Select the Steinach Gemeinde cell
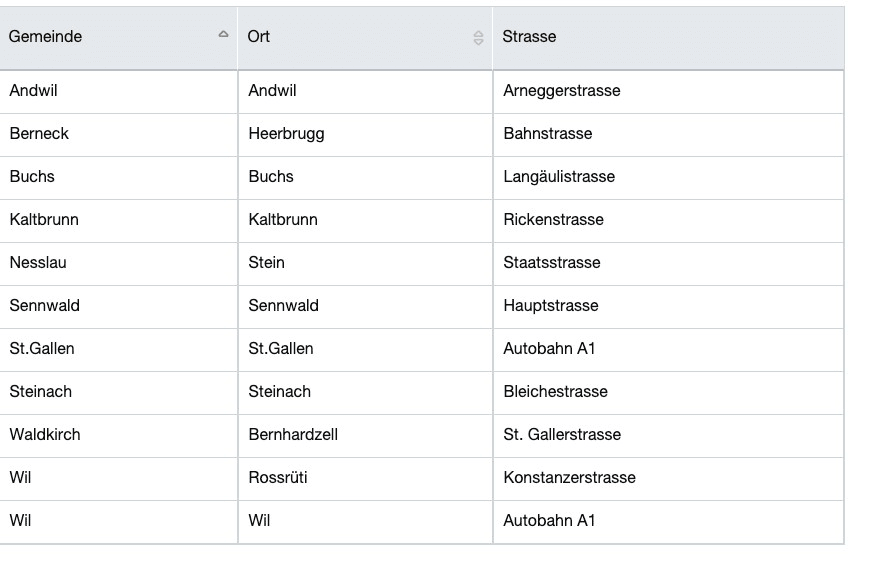872x581 pixels. [x=118, y=393]
